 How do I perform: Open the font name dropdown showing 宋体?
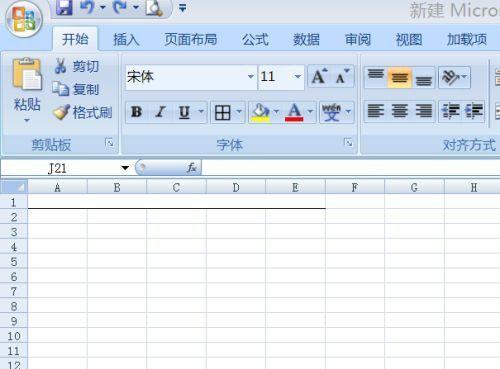coord(191,77)
